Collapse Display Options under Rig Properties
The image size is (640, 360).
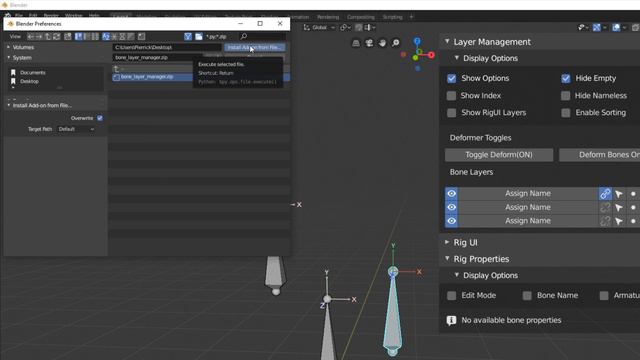[457, 275]
